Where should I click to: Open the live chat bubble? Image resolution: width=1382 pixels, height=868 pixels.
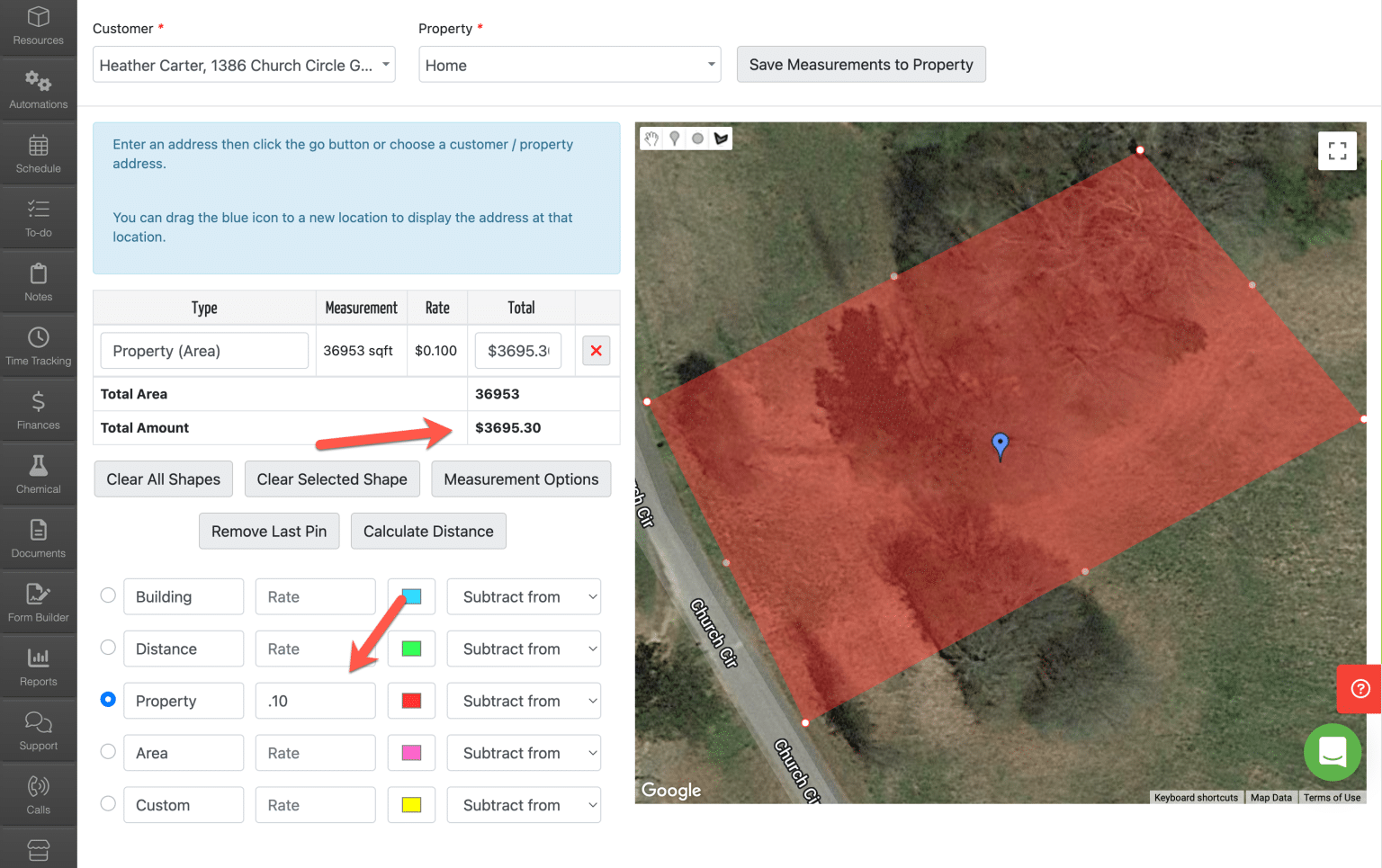(1333, 753)
